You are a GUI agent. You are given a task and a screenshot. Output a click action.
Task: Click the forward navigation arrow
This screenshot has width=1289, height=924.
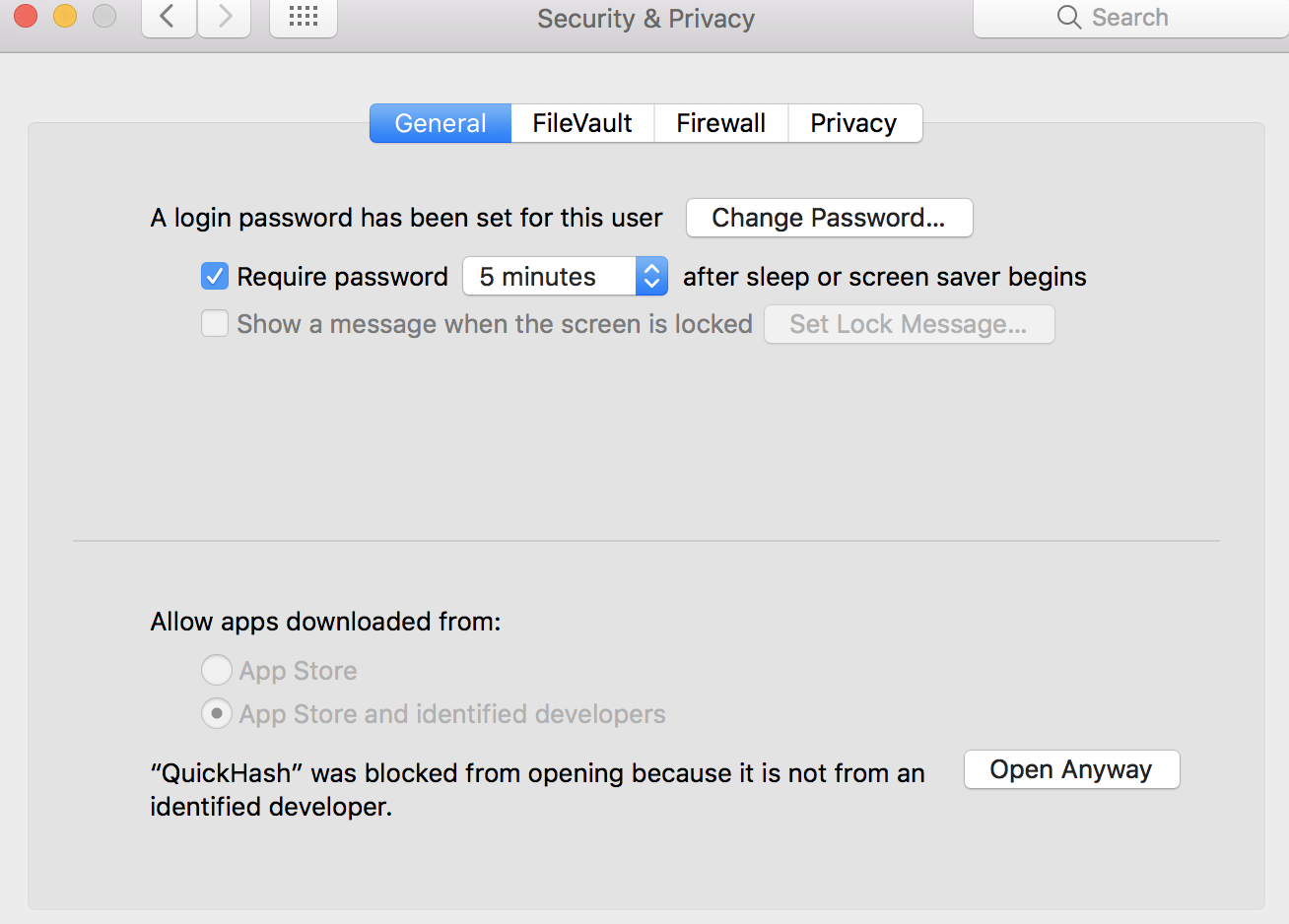[225, 17]
